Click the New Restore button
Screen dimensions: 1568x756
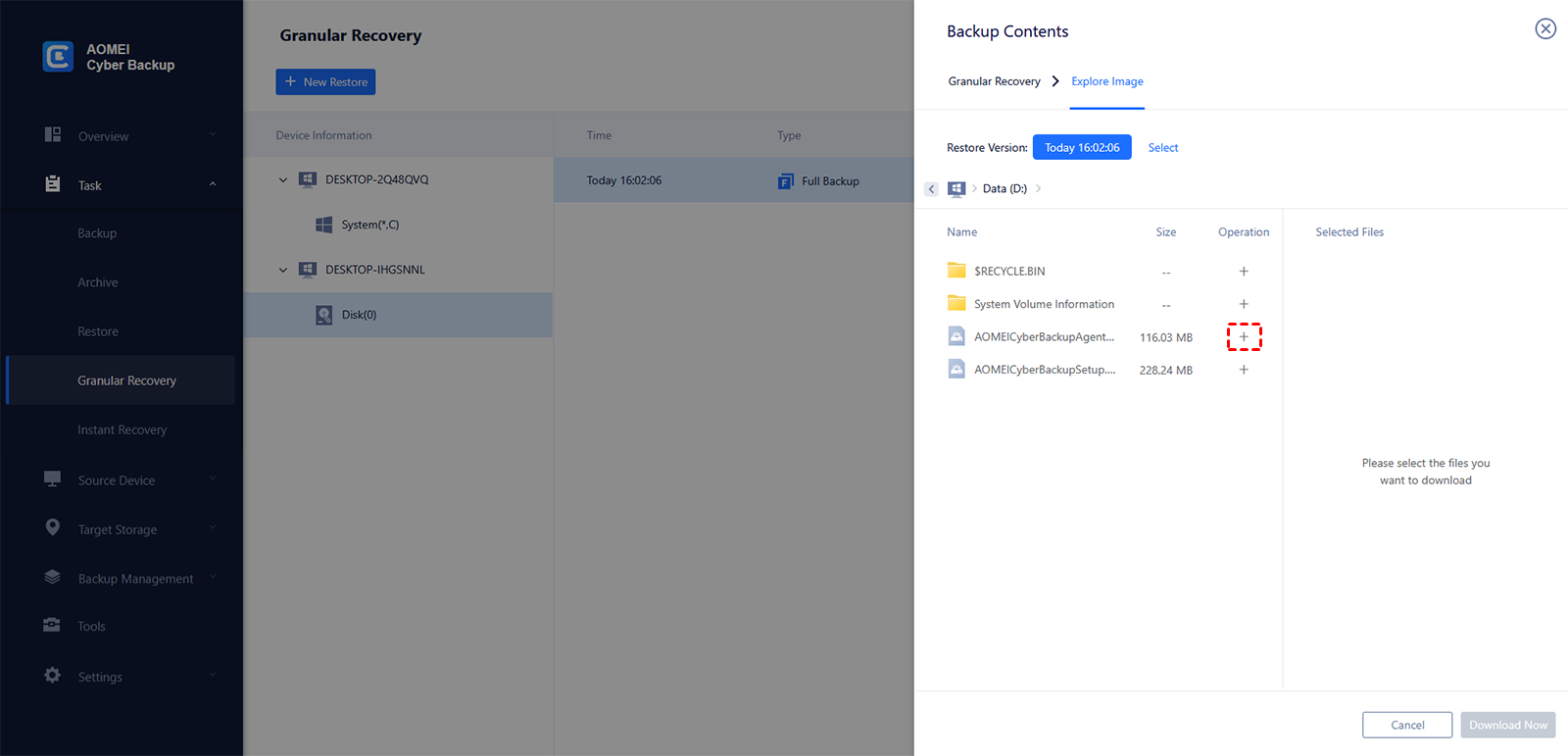(325, 82)
